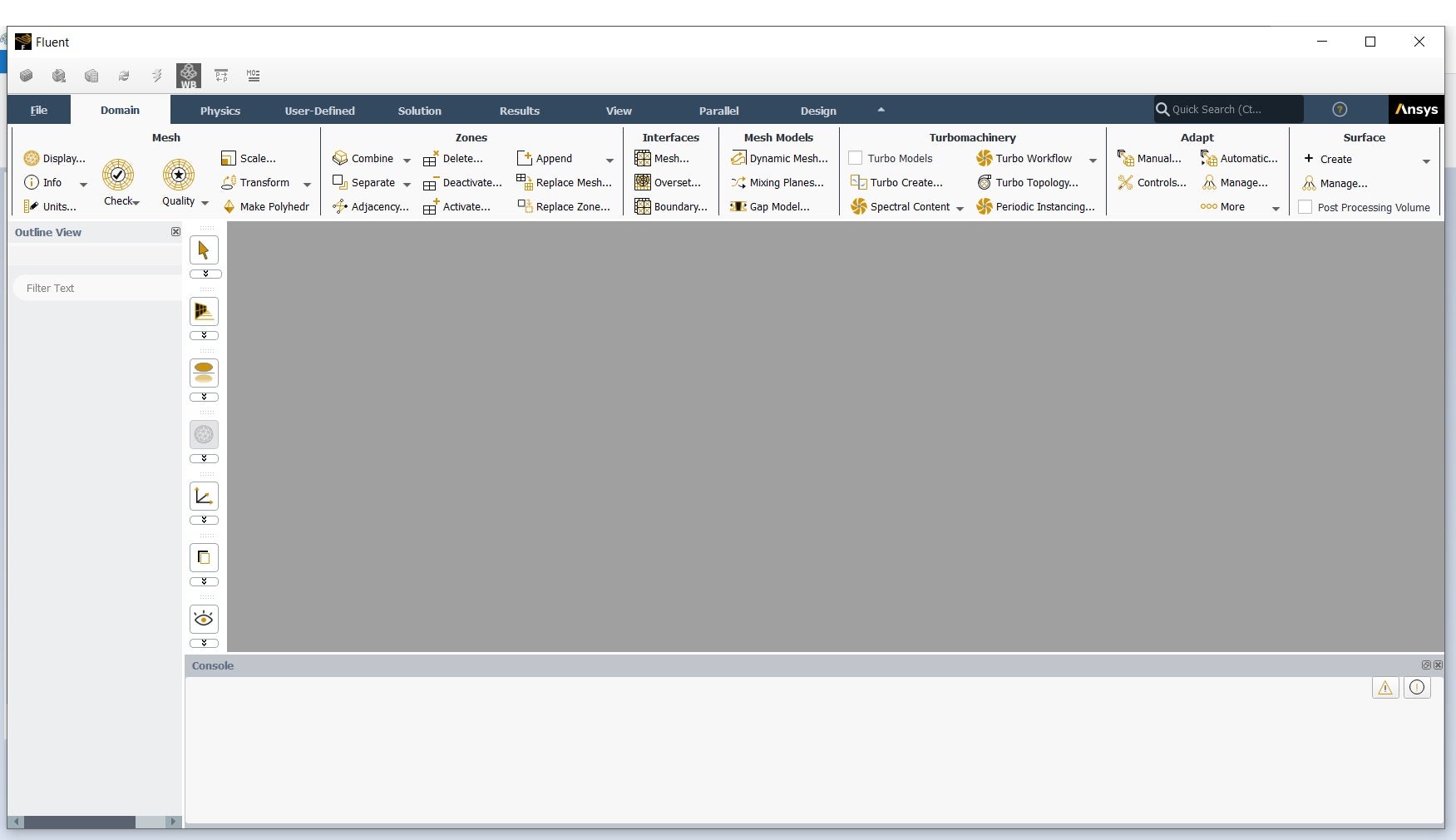The height and width of the screenshot is (840, 1456).
Task: Click Turbo Workflow icon
Action: click(x=984, y=158)
